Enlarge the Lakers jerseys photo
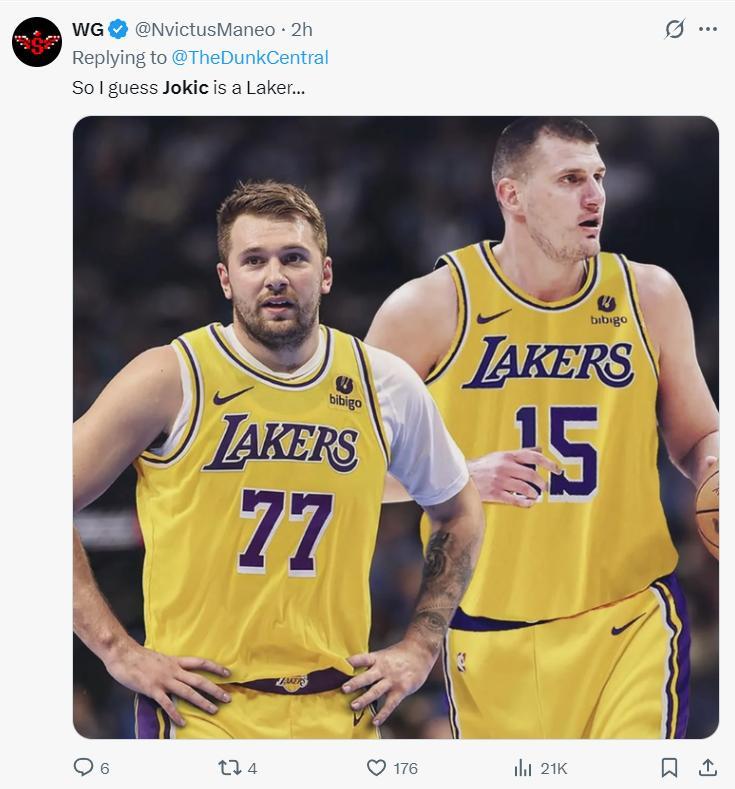This screenshot has height=789, width=735. tap(395, 427)
